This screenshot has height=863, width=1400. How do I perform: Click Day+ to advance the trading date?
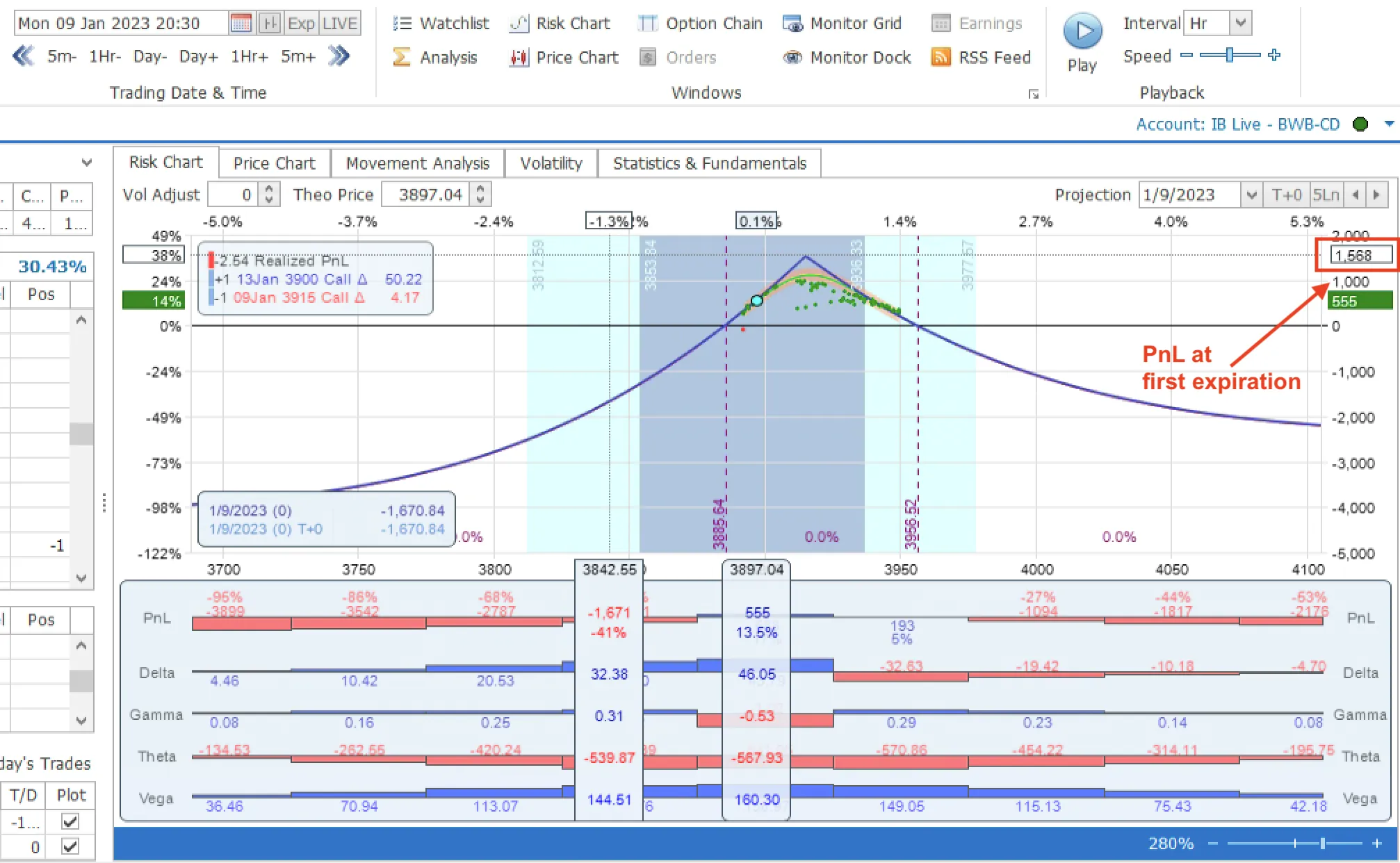[198, 56]
